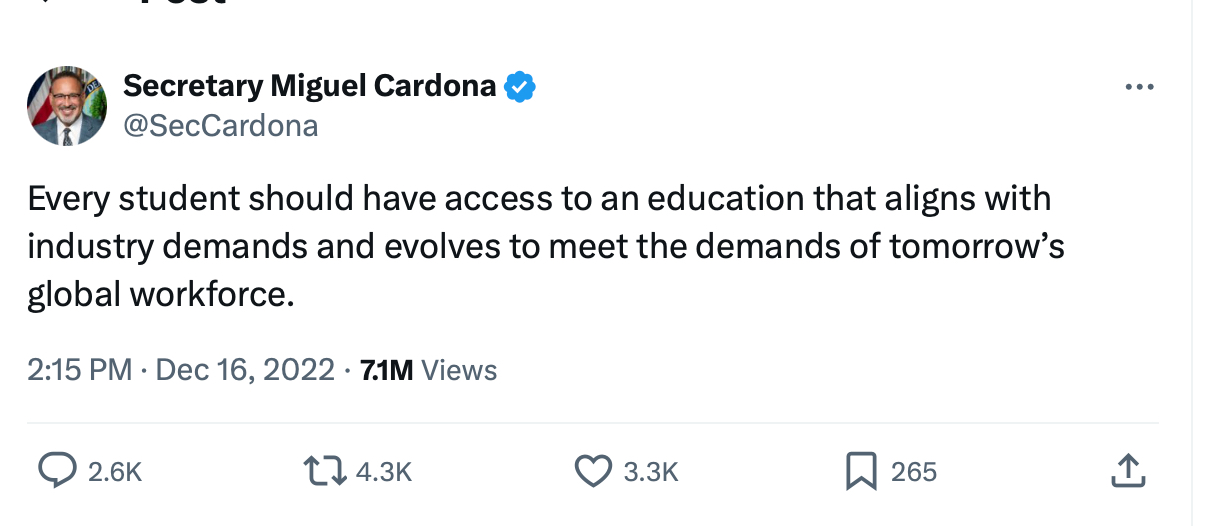The image size is (1206, 526).
Task: Repost the tweet using the retweet icon
Action: point(324,470)
